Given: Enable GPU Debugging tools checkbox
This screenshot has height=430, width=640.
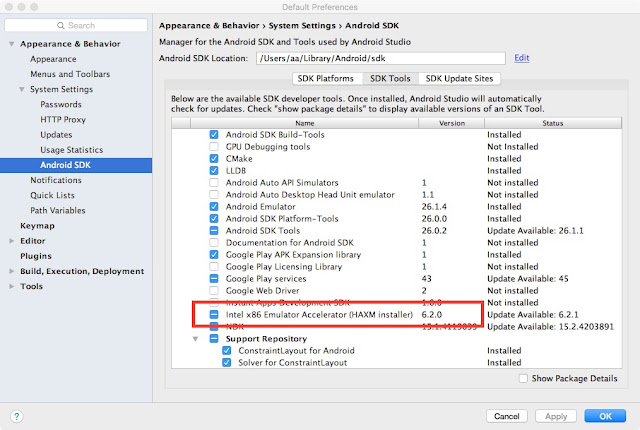Looking at the screenshot, I should [214, 146].
